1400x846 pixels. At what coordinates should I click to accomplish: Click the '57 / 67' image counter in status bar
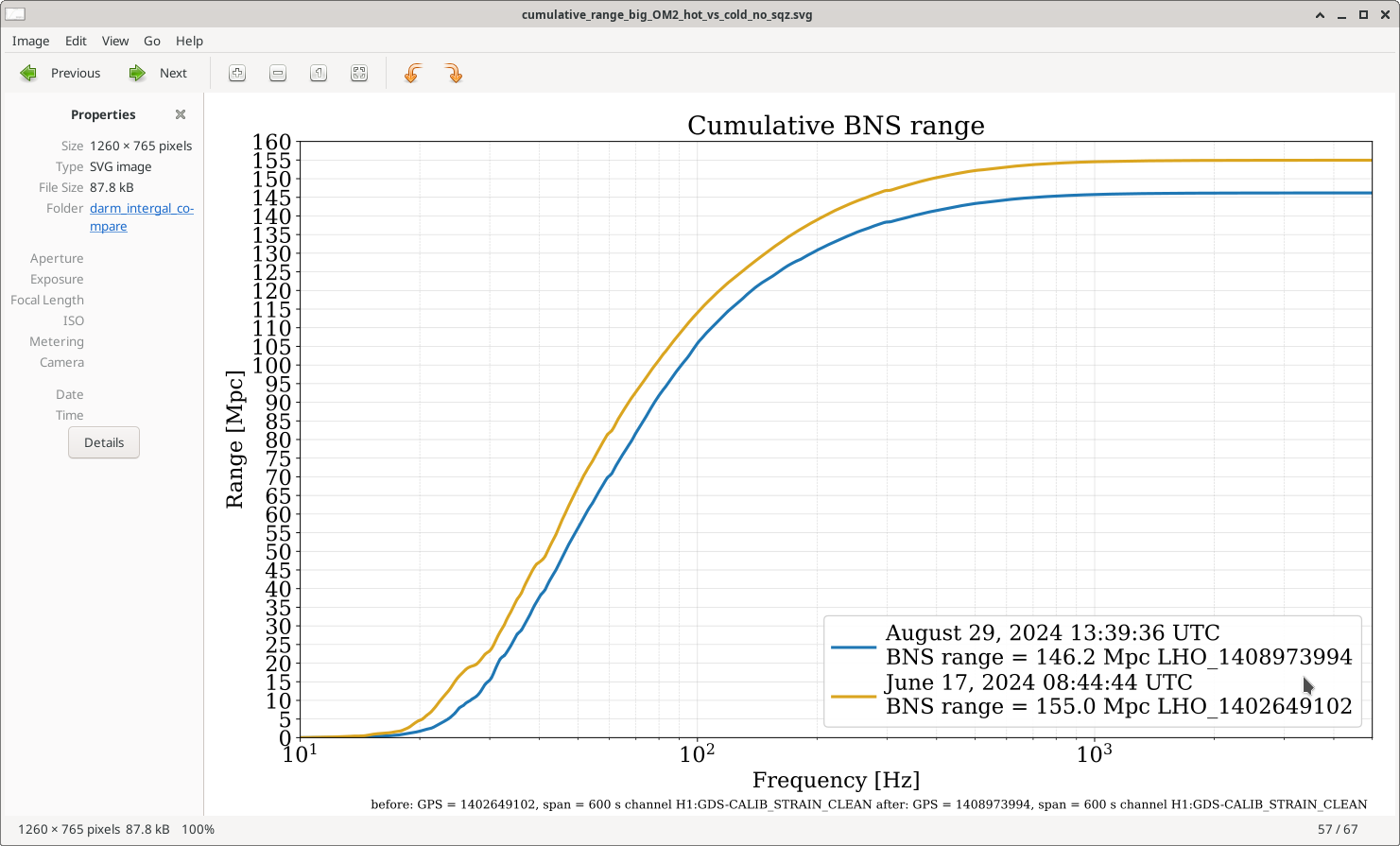1338,829
